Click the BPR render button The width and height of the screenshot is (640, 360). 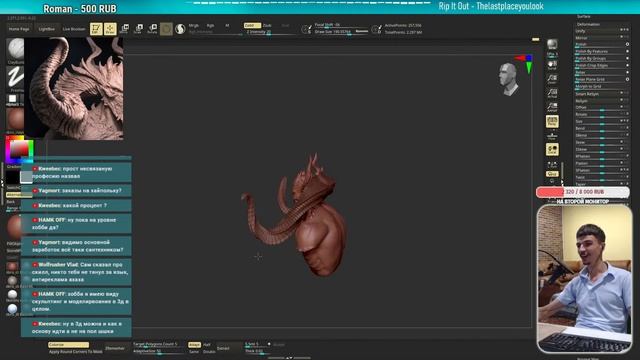click(x=552, y=44)
